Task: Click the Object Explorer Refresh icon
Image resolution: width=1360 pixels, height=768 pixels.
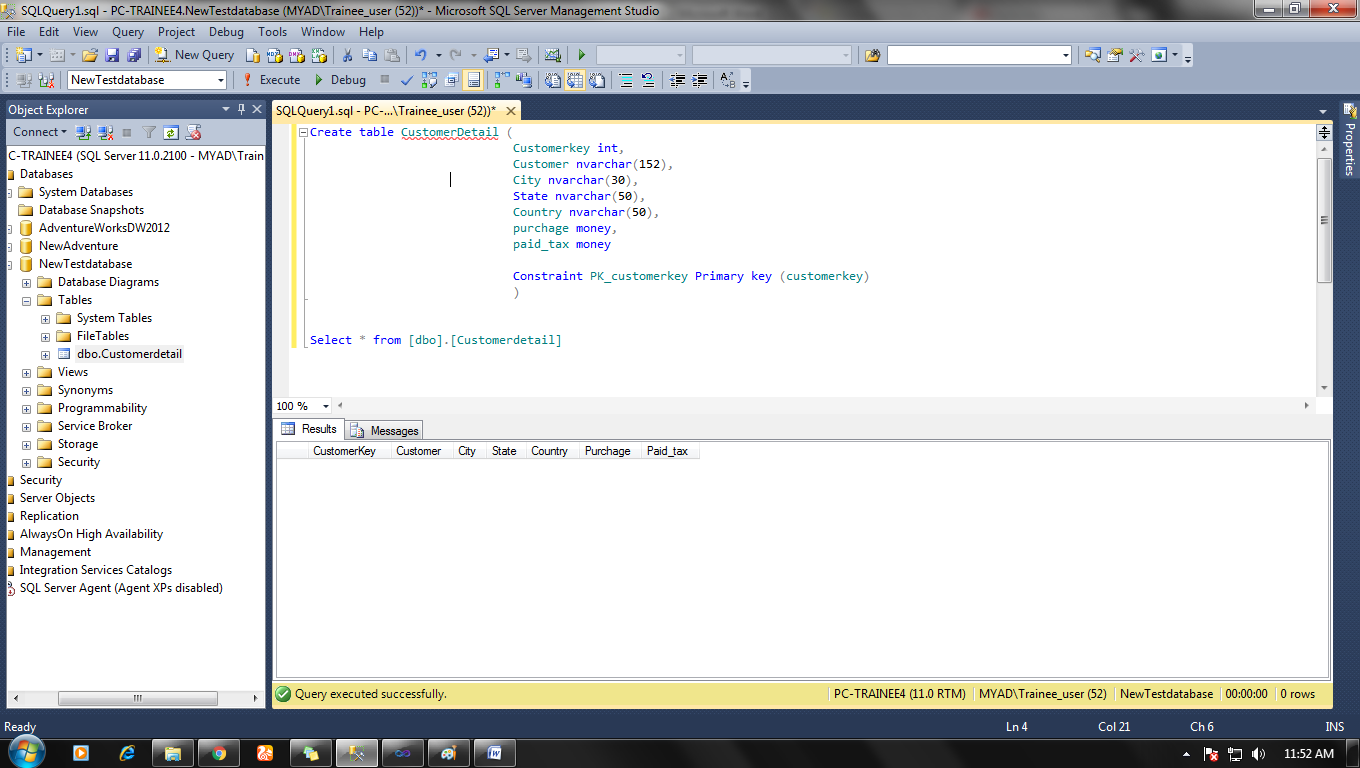Action: point(171,131)
